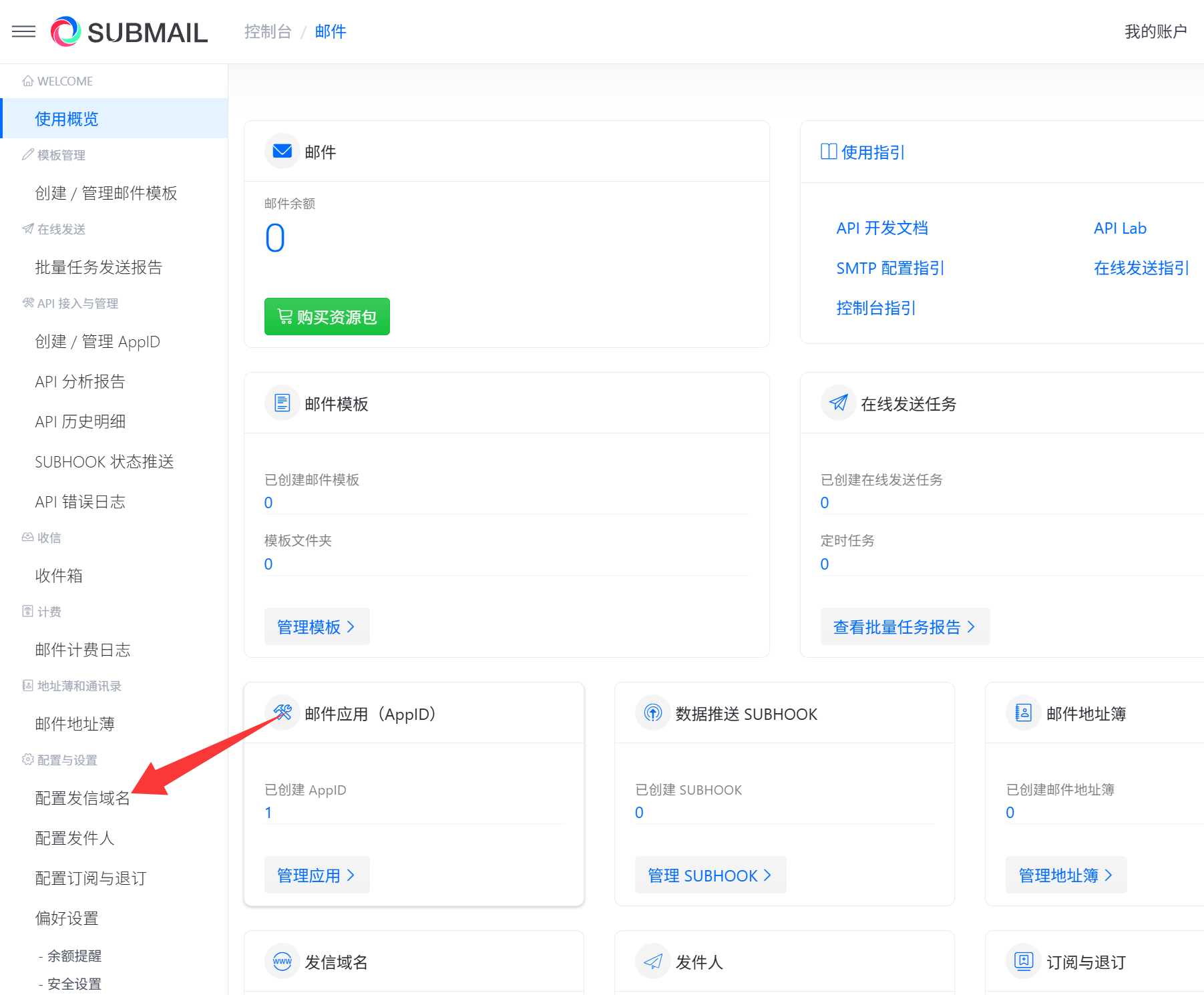Click 管理 SUBHOOK button
Screen dimensions: 1204x995
point(710,875)
